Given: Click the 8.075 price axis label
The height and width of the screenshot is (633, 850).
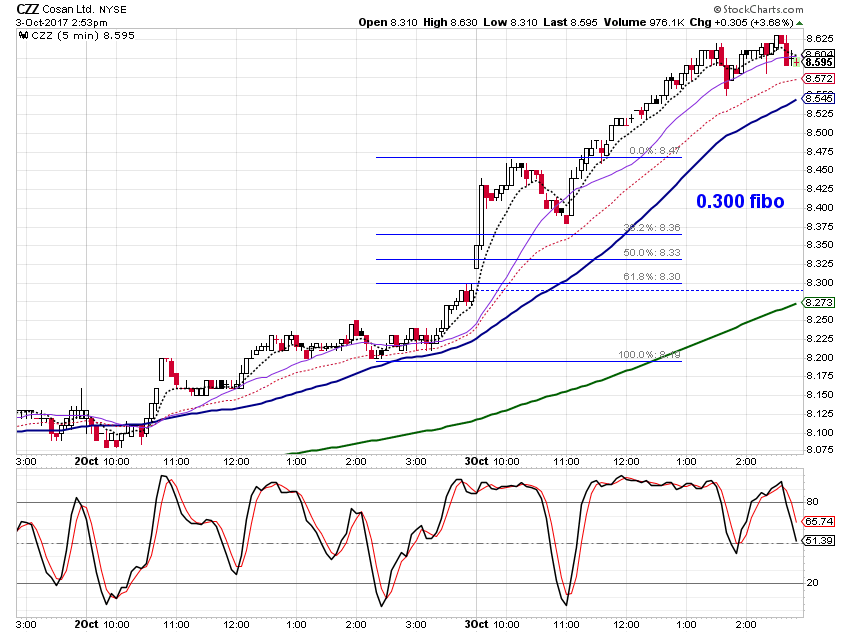Looking at the screenshot, I should point(820,450).
